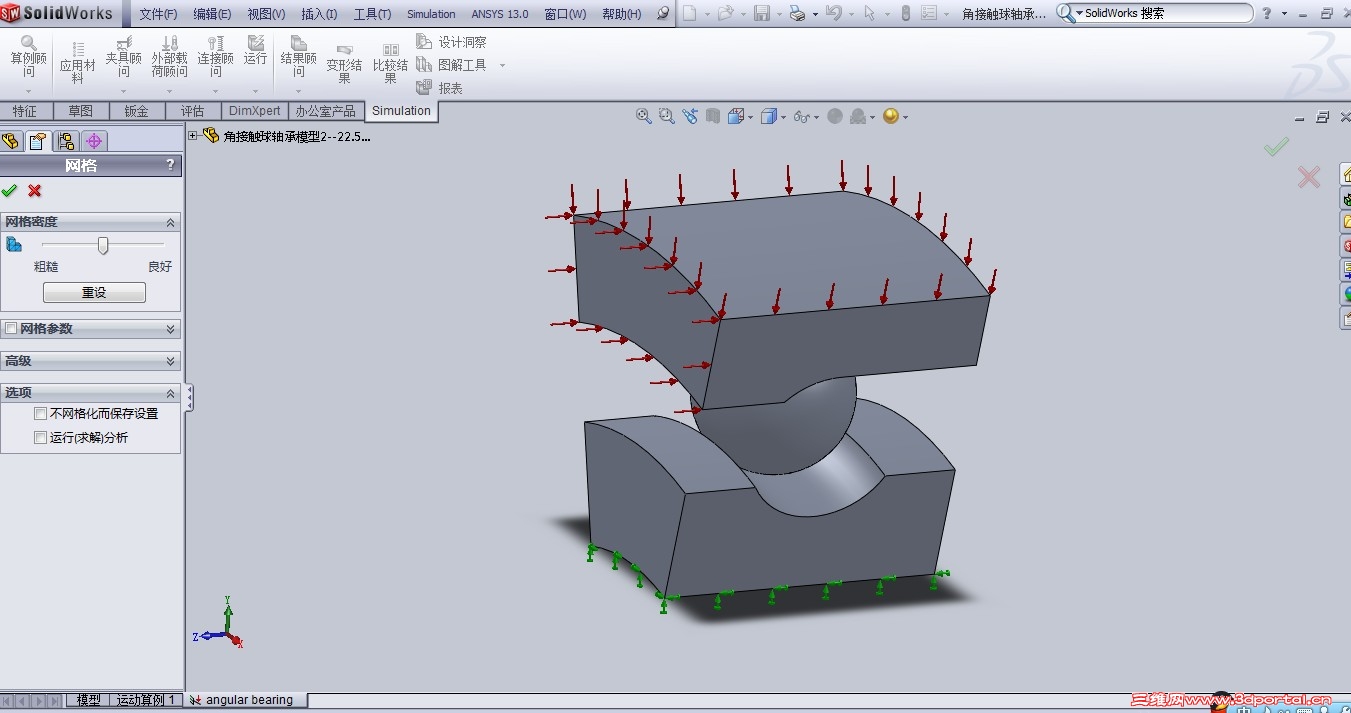
Task: Switch to the 评估 evaluate tab
Action: coord(192,111)
